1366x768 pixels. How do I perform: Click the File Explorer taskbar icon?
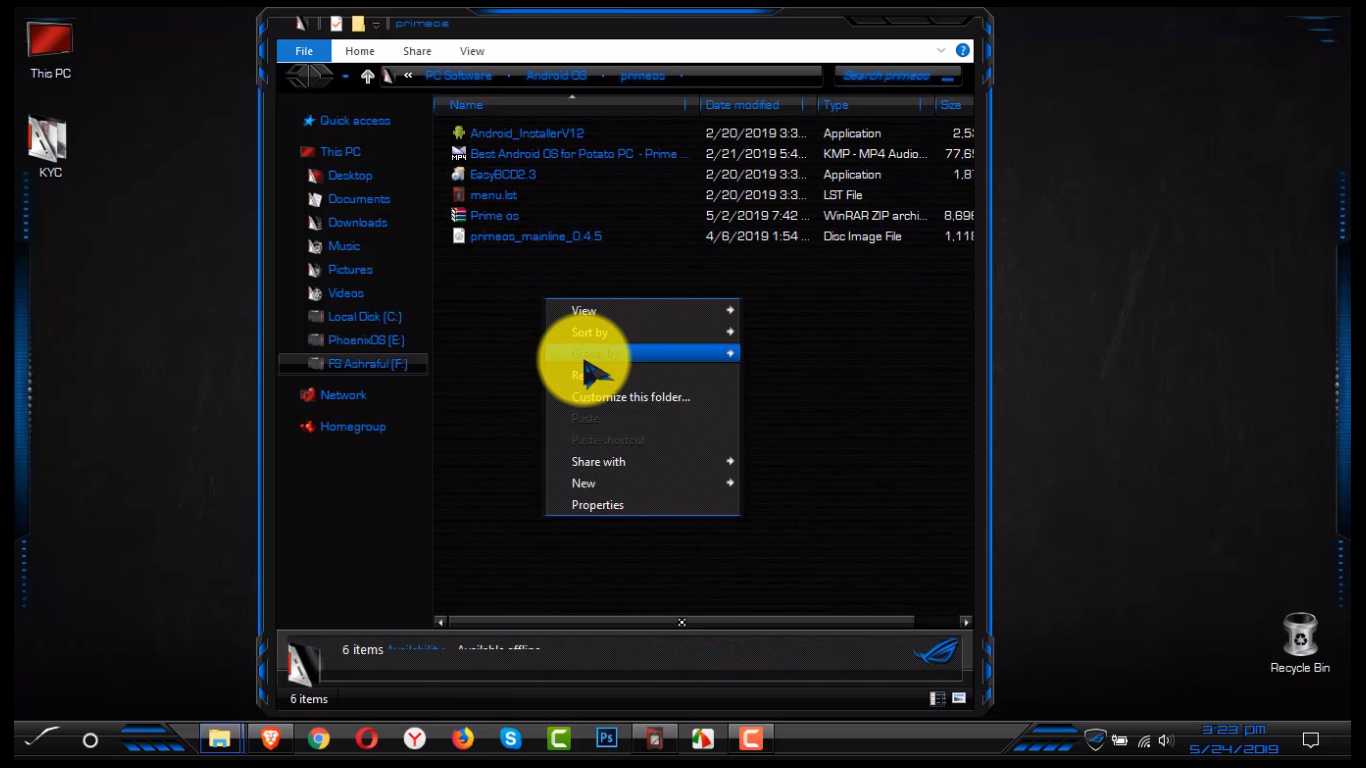(220, 739)
